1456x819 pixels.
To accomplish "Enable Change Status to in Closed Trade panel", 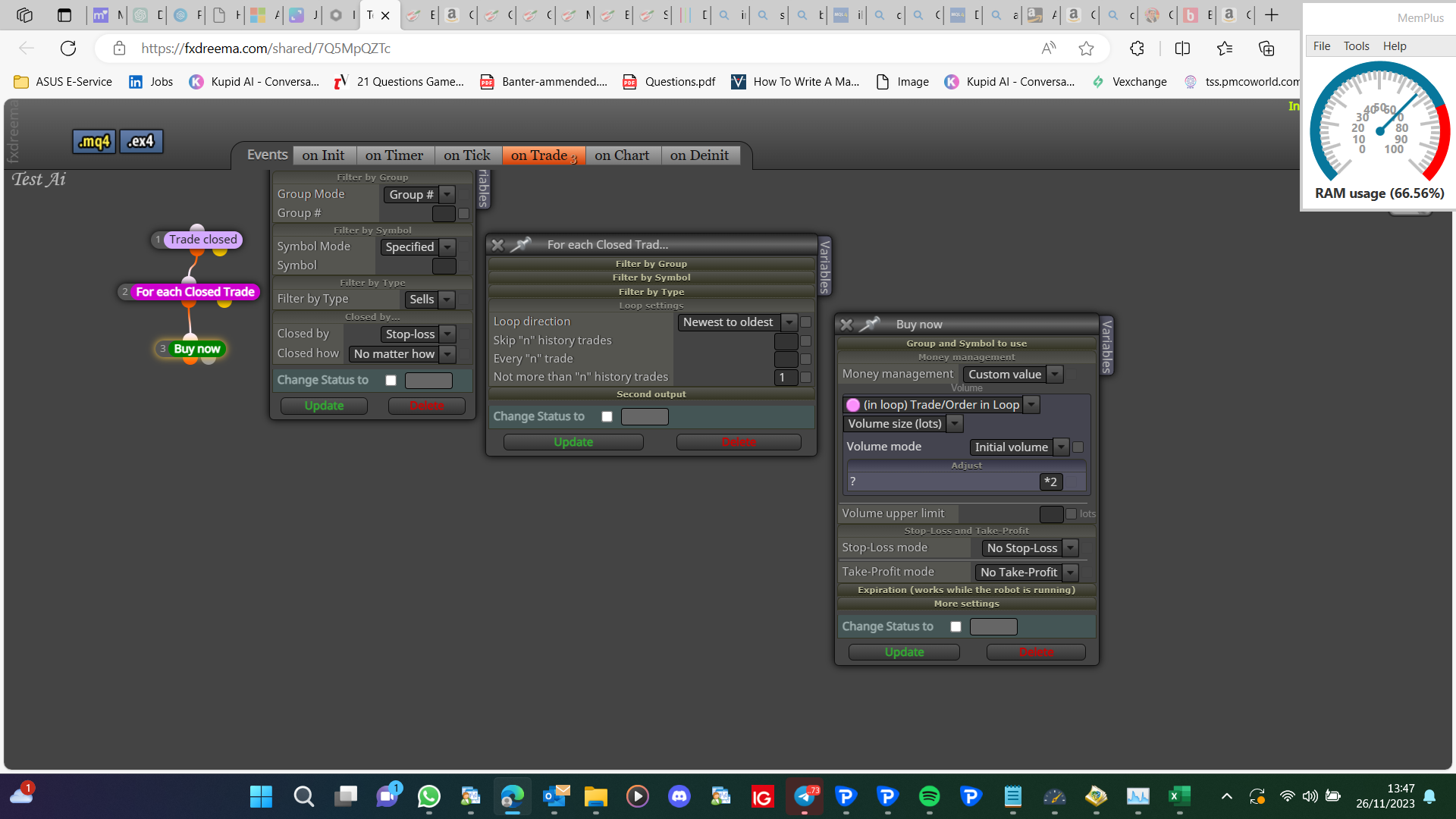I will (x=607, y=416).
